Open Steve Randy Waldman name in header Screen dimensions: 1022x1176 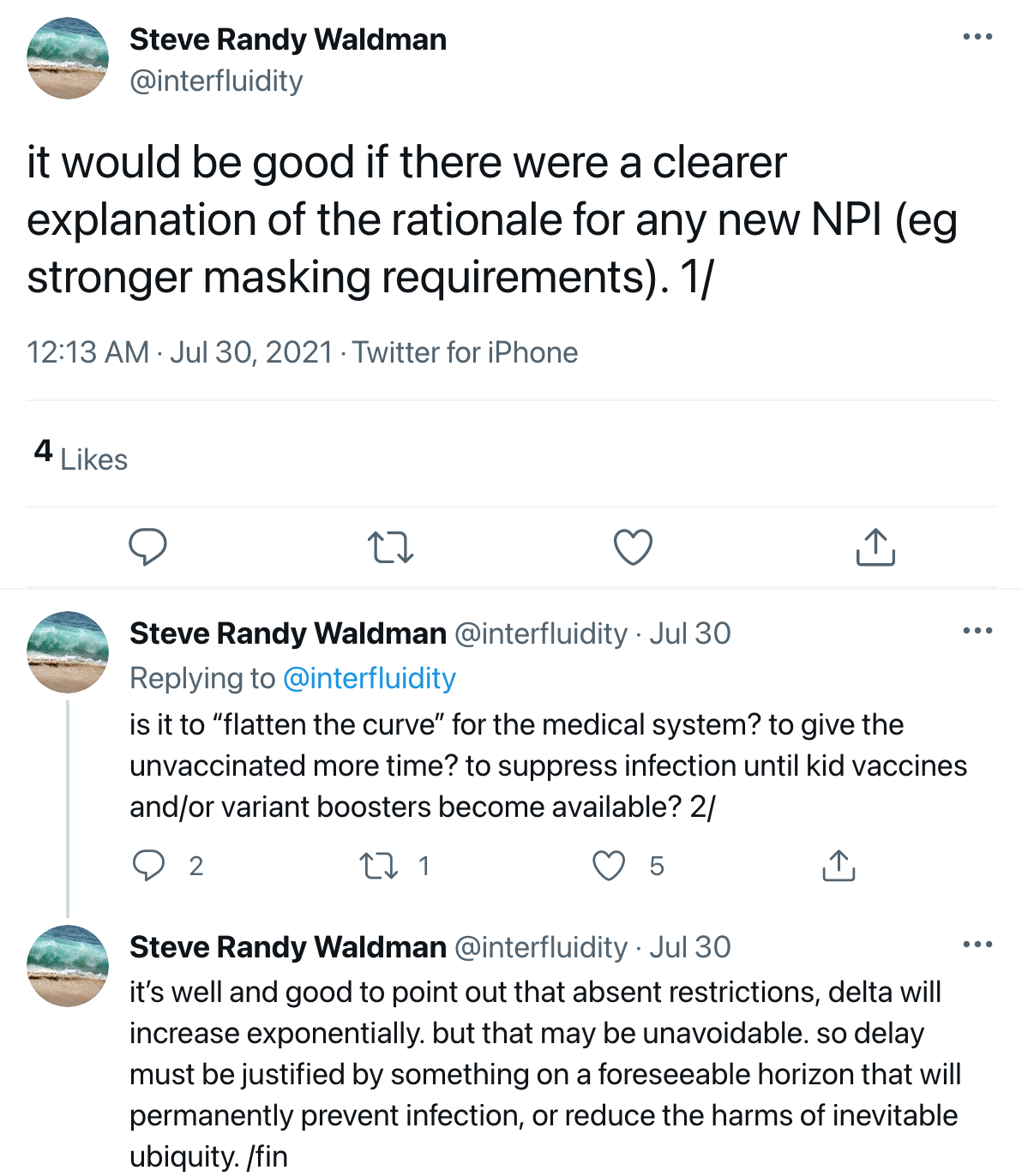[288, 39]
